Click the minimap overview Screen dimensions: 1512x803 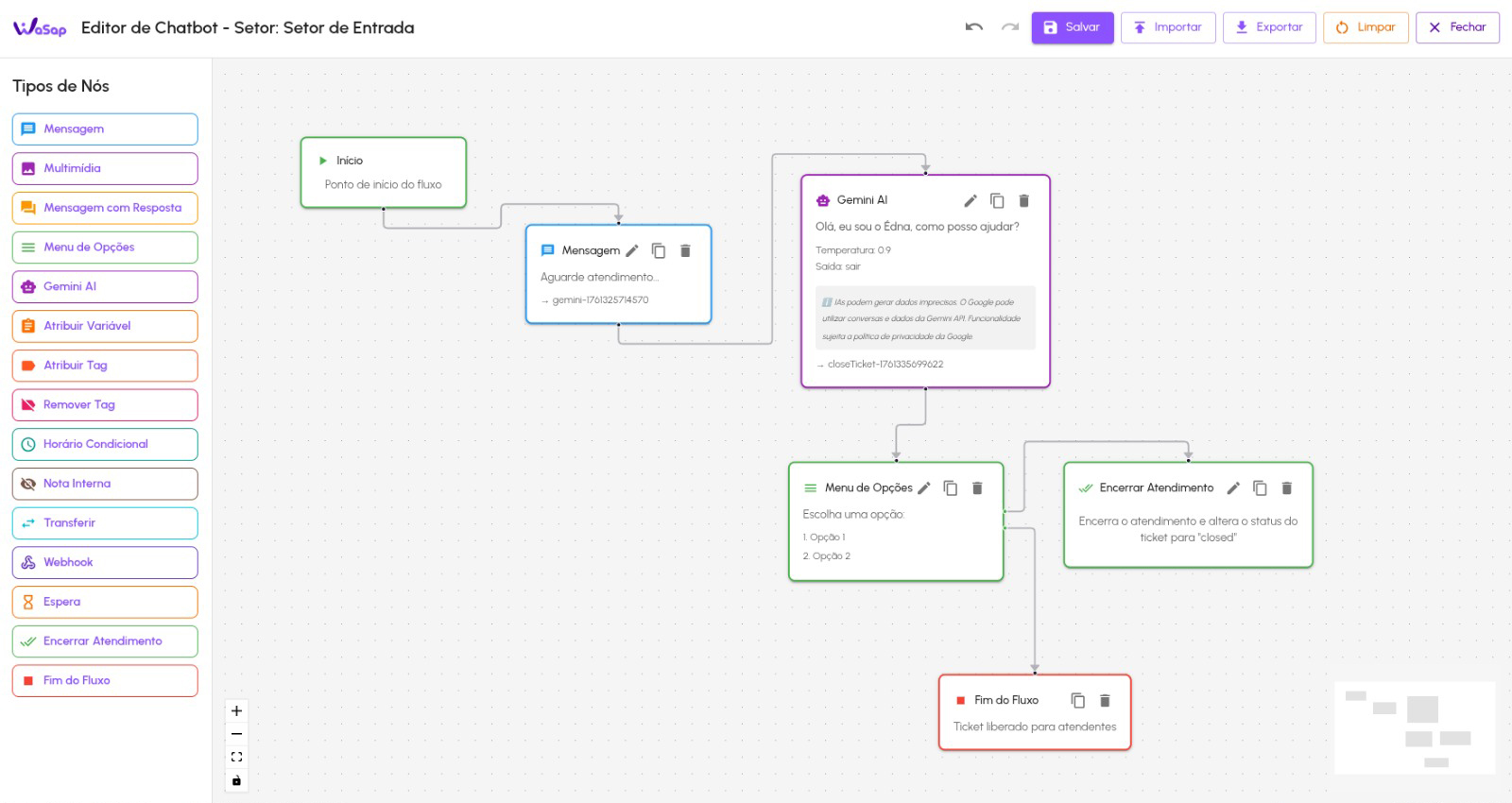click(x=1414, y=728)
